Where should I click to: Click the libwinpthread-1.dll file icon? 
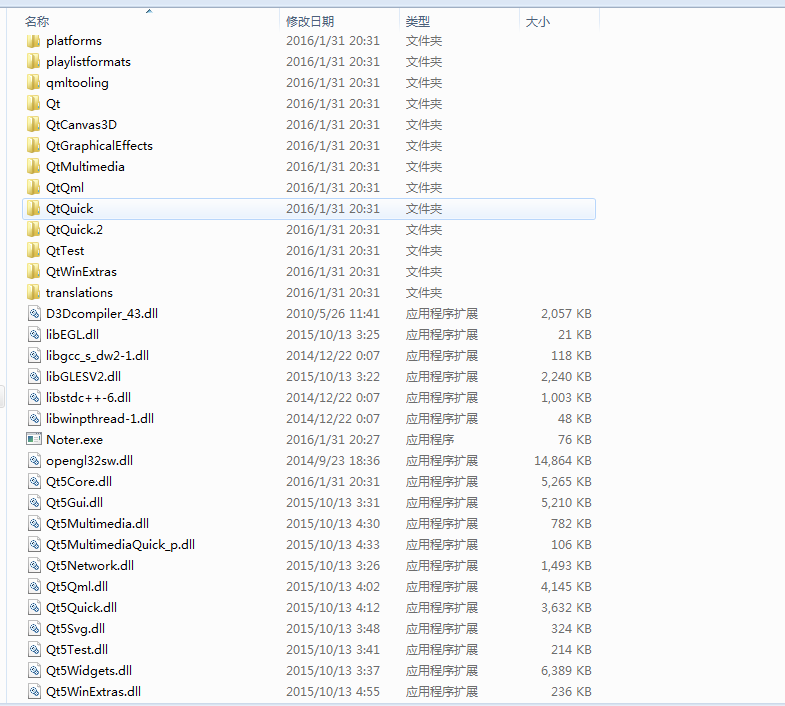tap(34, 419)
